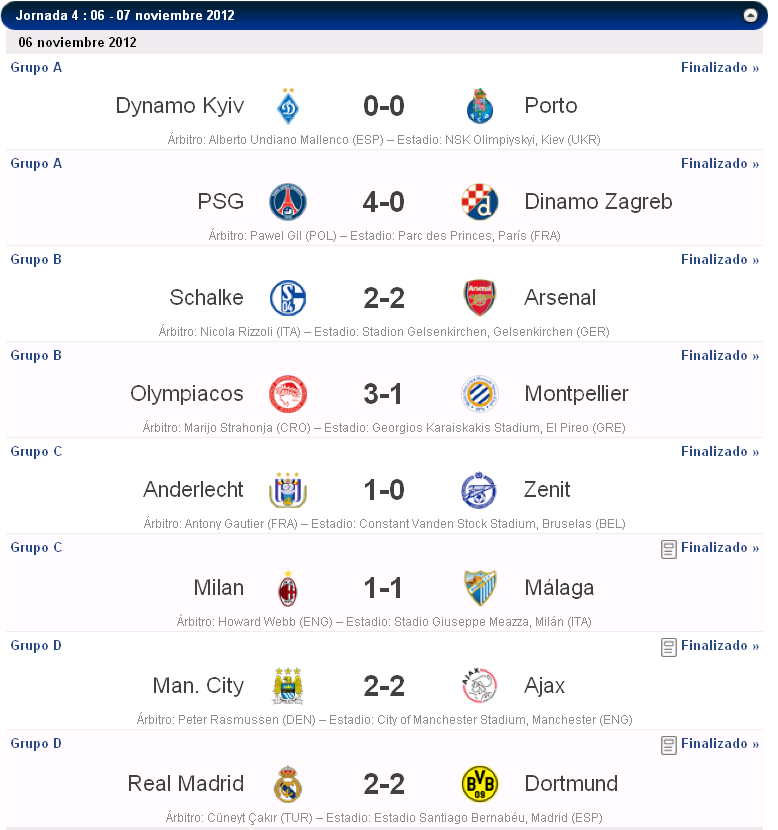
Task: Open match report icon for Milan–Málaga
Action: pos(669,549)
